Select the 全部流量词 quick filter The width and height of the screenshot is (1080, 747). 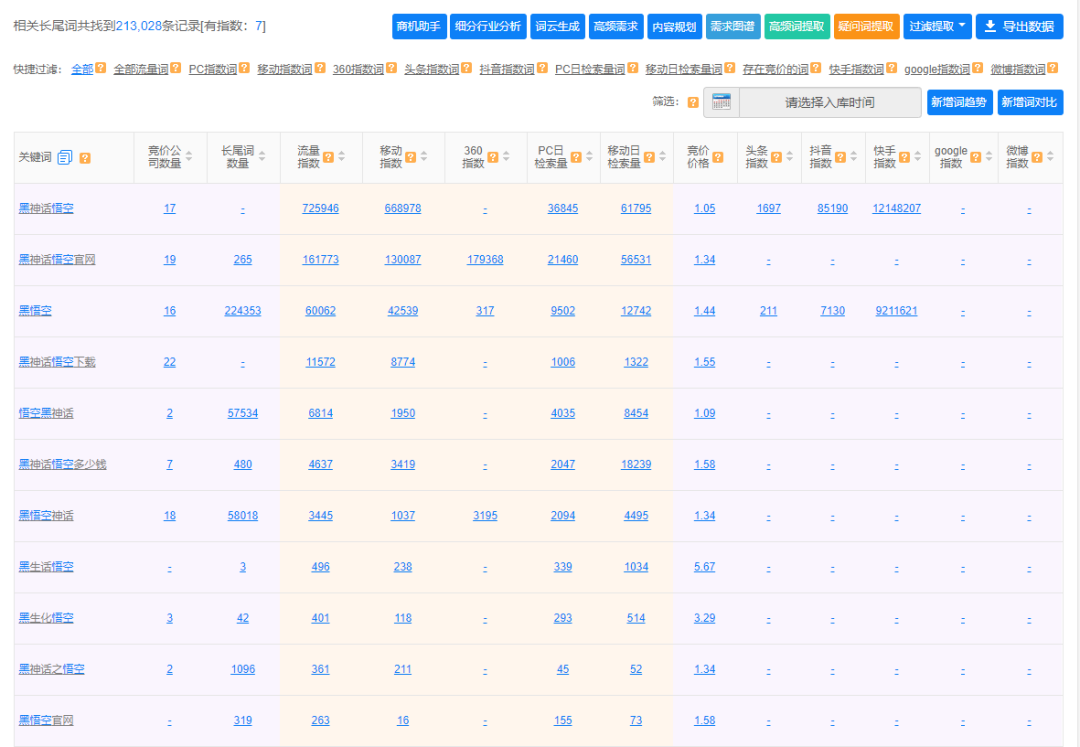(x=141, y=69)
